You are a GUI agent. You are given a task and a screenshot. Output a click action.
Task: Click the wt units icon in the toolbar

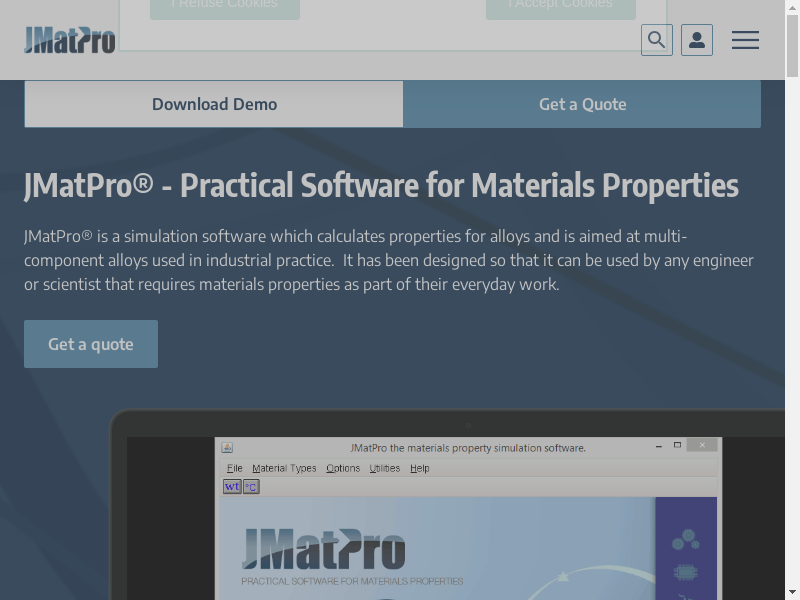pos(232,487)
